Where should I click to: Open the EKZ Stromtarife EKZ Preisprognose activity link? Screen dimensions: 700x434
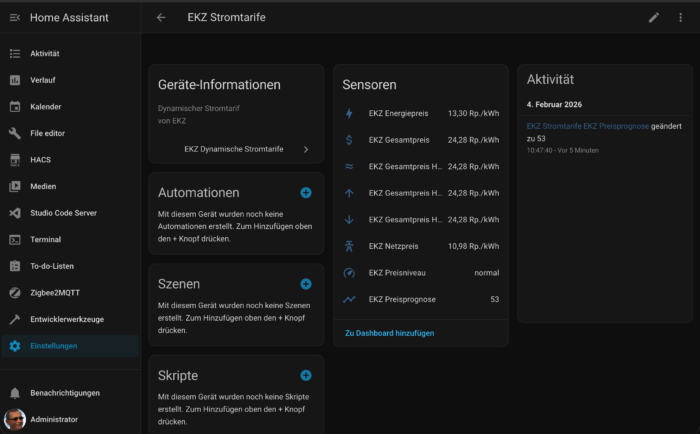pyautogui.click(x=587, y=126)
